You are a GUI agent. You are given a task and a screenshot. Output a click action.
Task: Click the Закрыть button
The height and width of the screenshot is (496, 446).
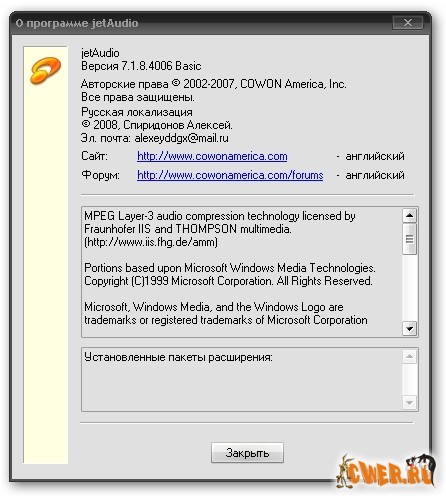click(x=247, y=452)
